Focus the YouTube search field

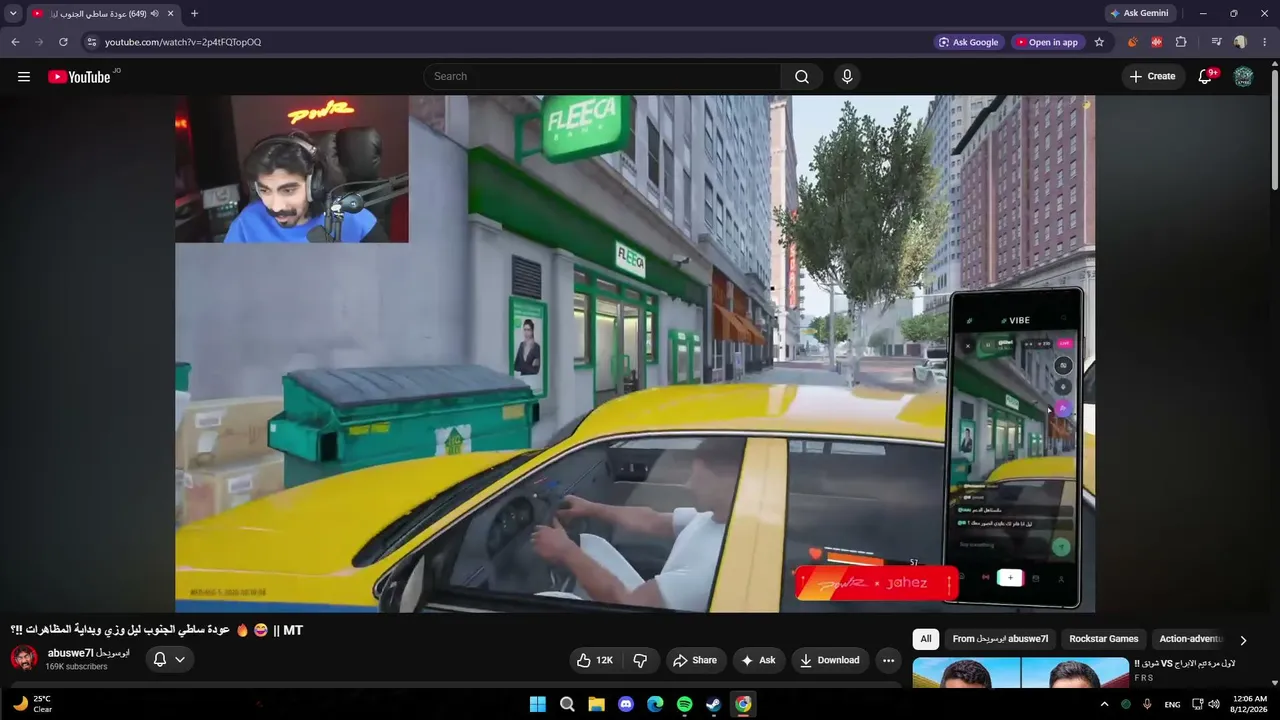602,77
